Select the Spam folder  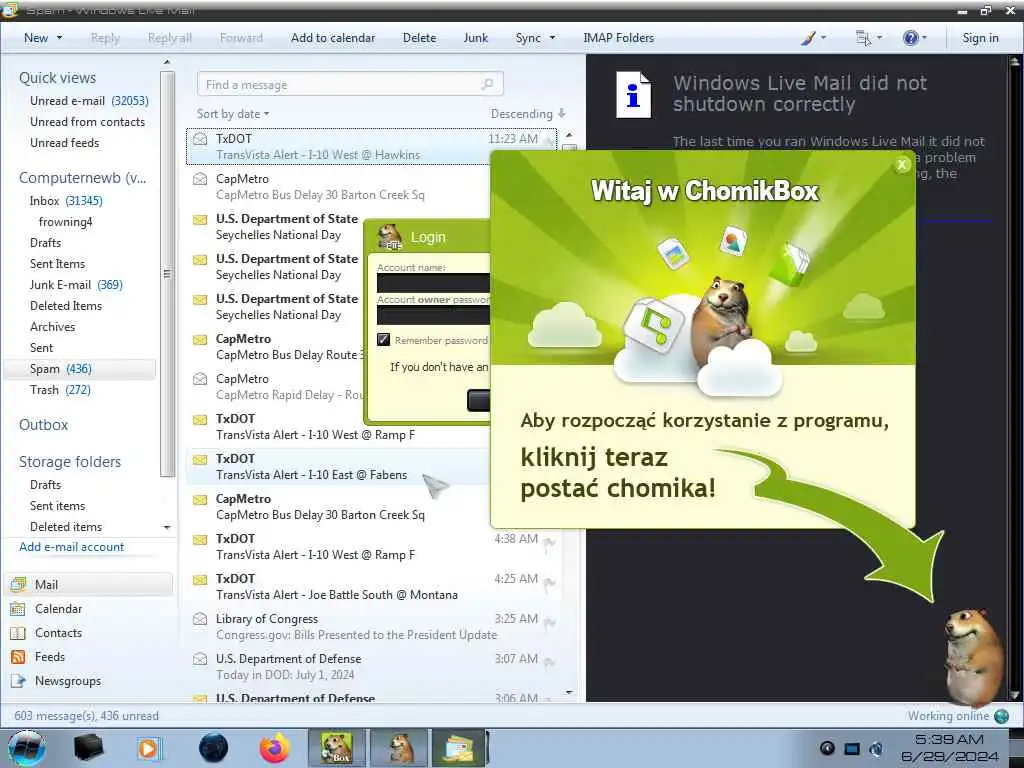tap(80, 369)
